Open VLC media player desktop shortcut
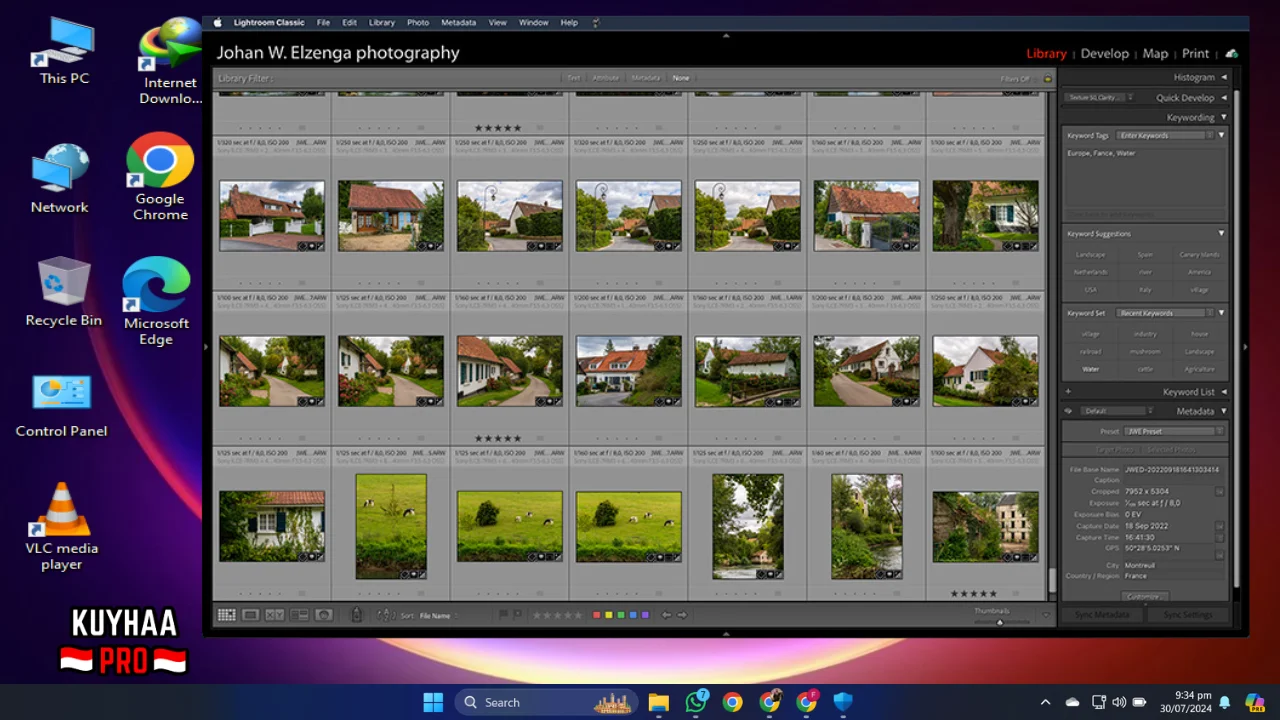The height and width of the screenshot is (720, 1280). (61, 526)
